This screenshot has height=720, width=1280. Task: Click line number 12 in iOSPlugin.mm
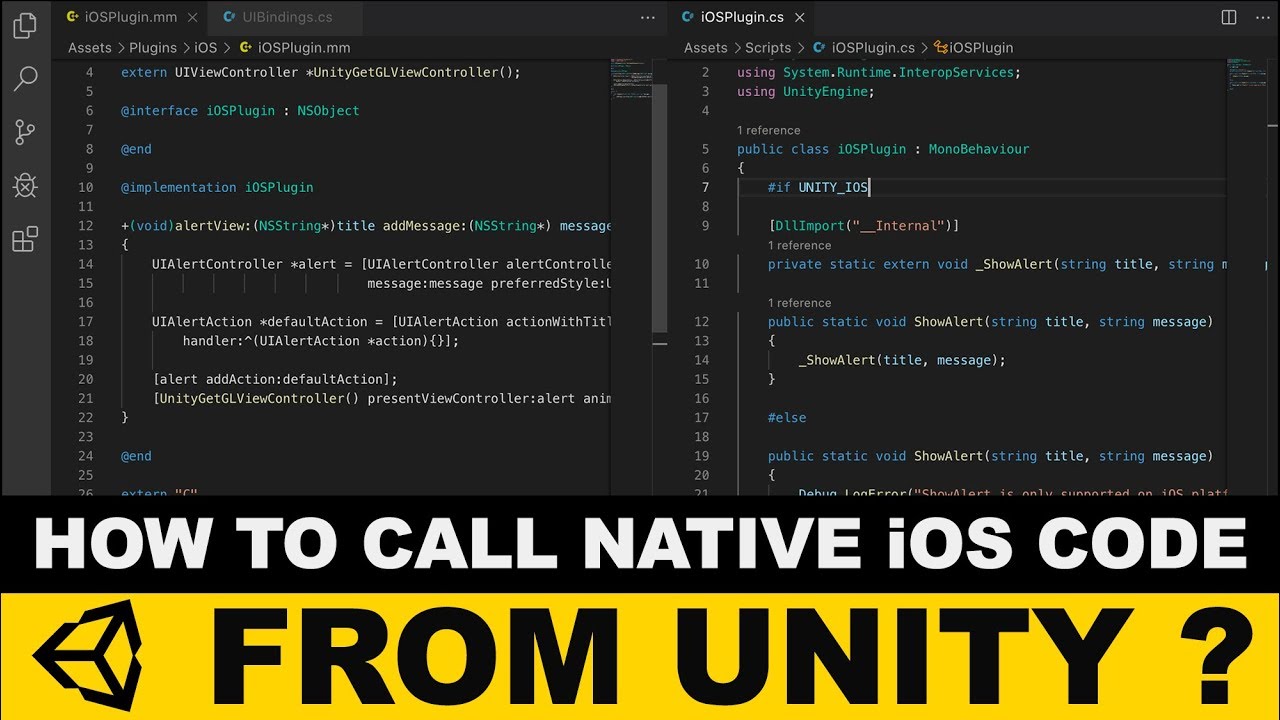[85, 226]
